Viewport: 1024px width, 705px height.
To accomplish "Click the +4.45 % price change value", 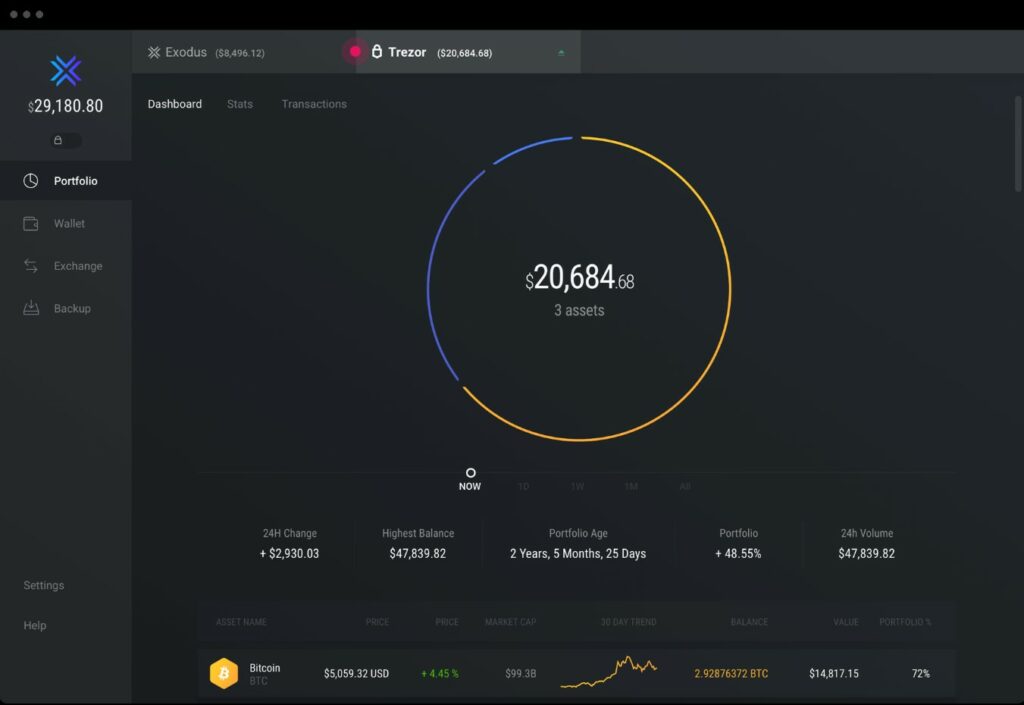I will point(440,673).
